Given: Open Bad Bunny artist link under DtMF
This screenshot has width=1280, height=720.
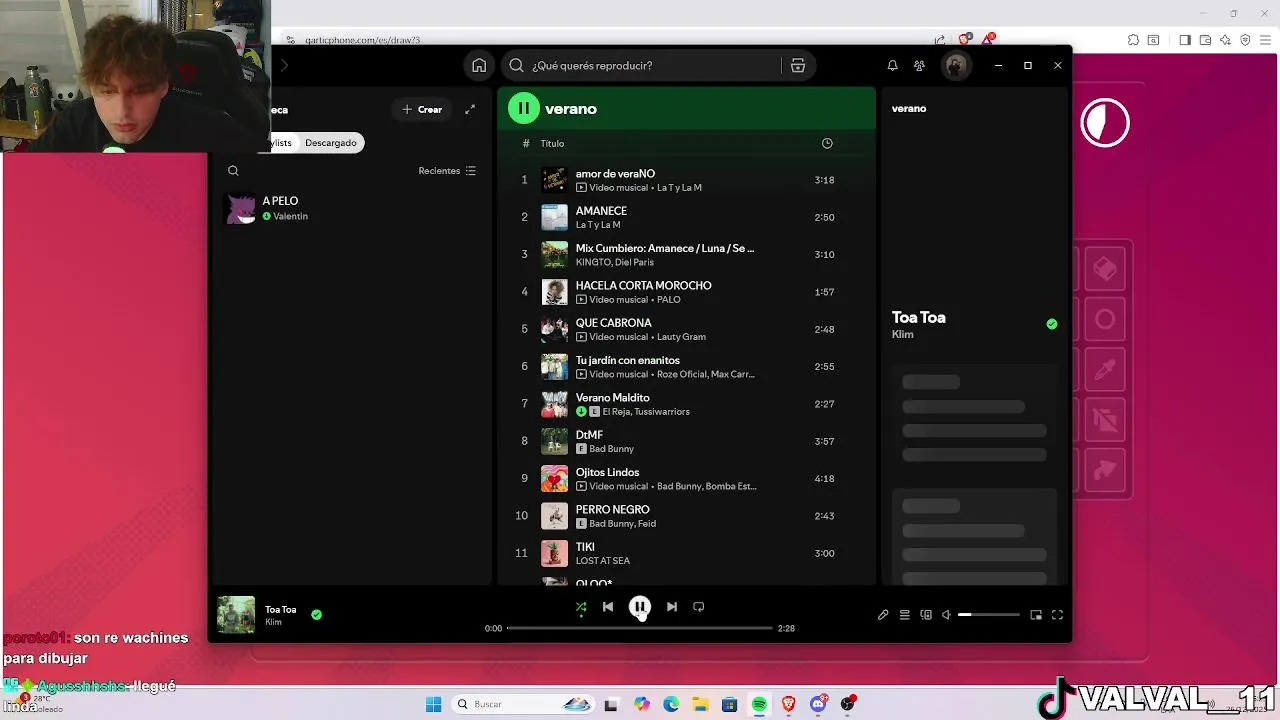Looking at the screenshot, I should 611,449.
